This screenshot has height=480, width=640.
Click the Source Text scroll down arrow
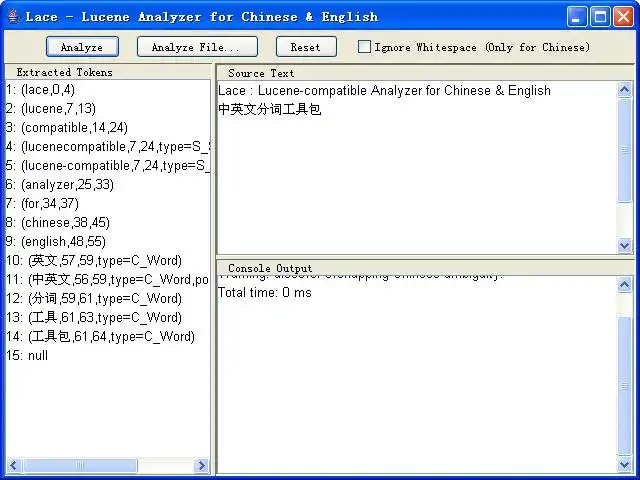pos(624,245)
